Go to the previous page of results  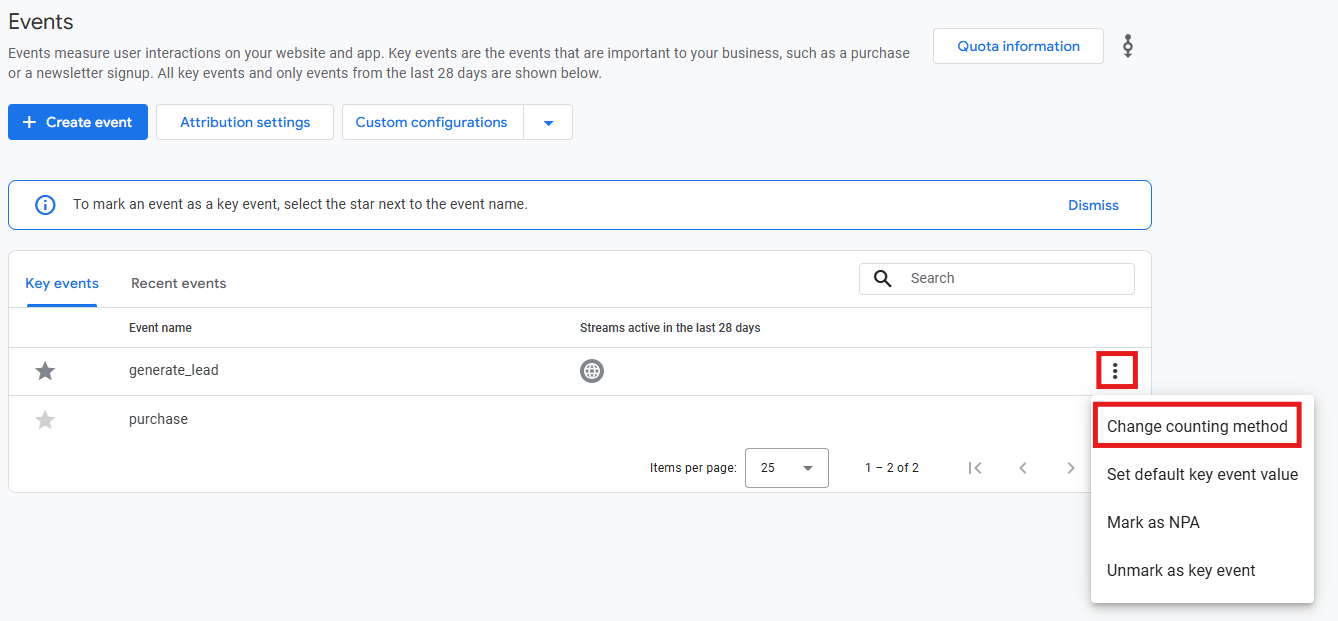(x=1023, y=468)
